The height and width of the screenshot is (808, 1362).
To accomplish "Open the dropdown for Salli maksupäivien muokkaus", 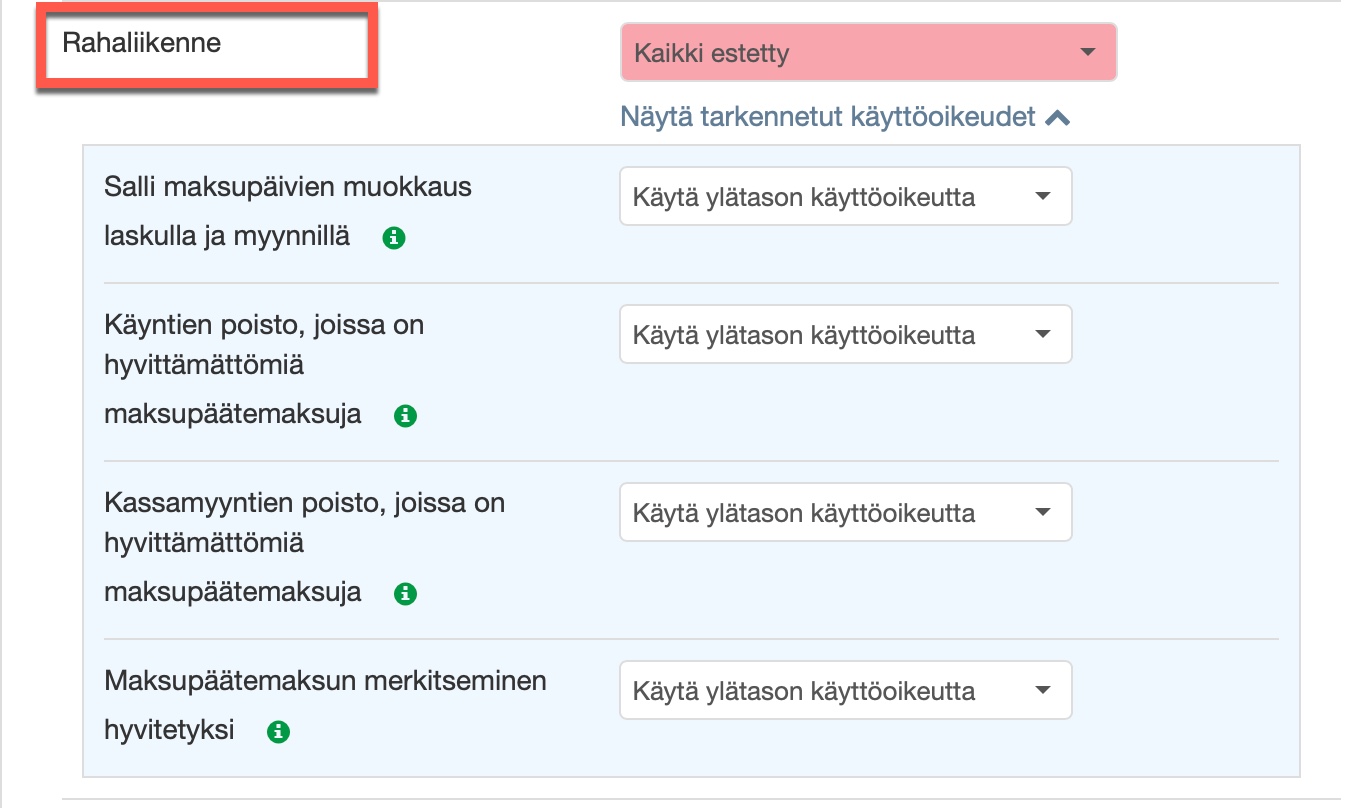I will point(845,196).
